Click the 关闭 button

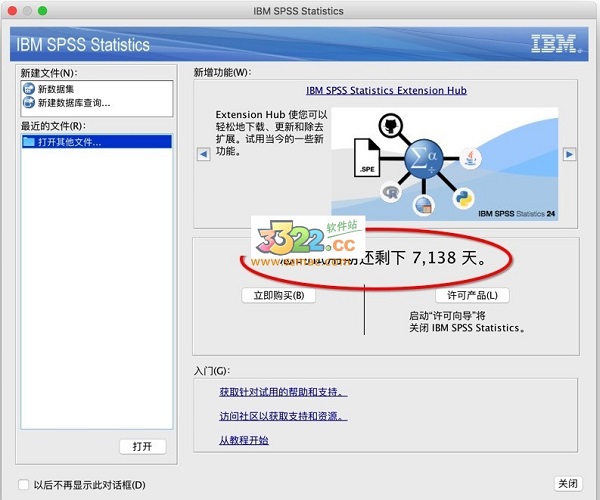click(568, 484)
